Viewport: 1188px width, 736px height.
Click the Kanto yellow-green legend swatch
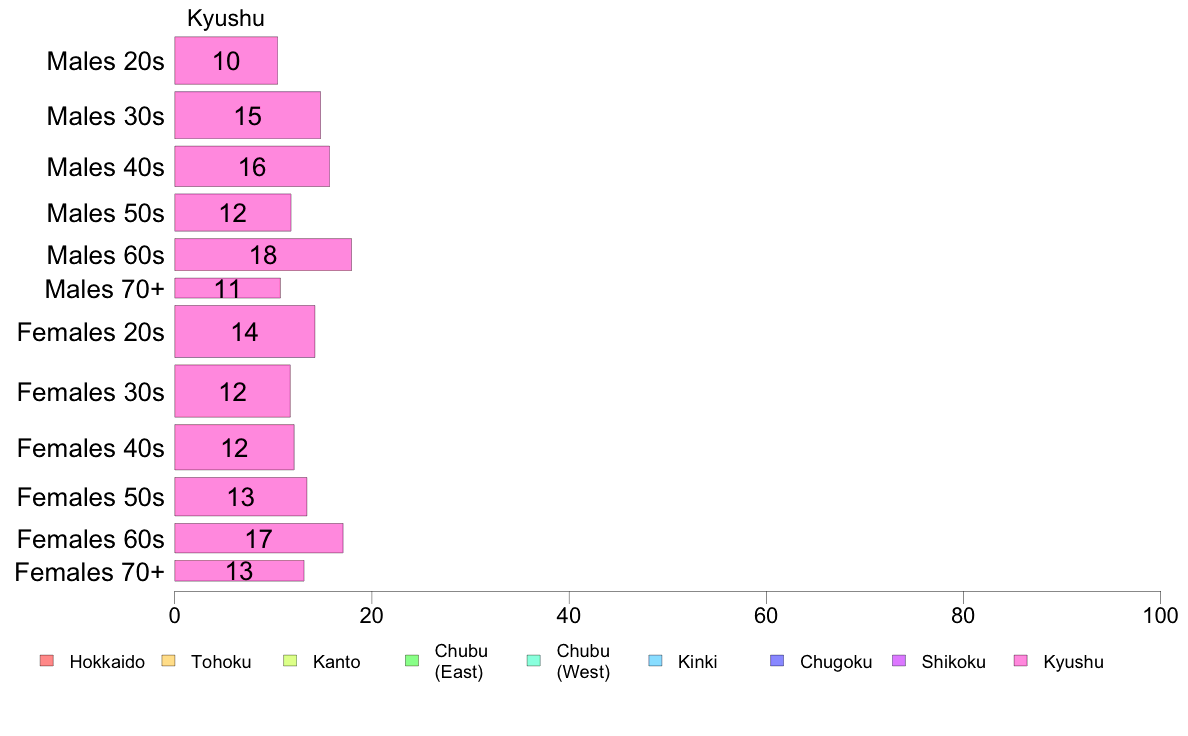pos(290,661)
